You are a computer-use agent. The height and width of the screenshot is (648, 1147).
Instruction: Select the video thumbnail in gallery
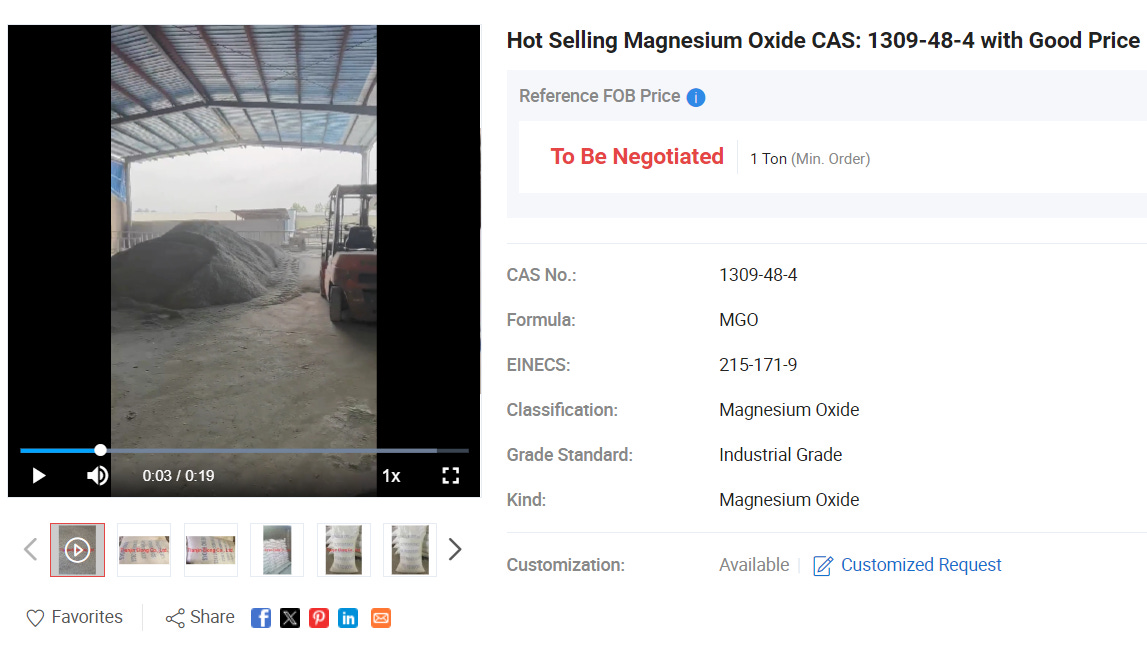click(78, 550)
